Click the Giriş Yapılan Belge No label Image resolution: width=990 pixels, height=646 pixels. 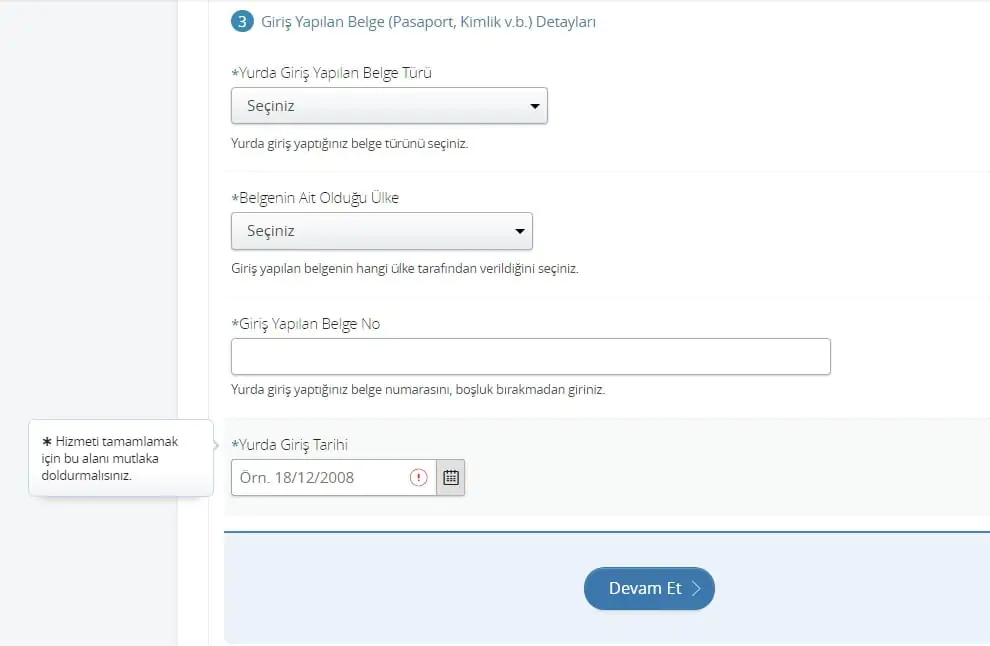coord(305,324)
